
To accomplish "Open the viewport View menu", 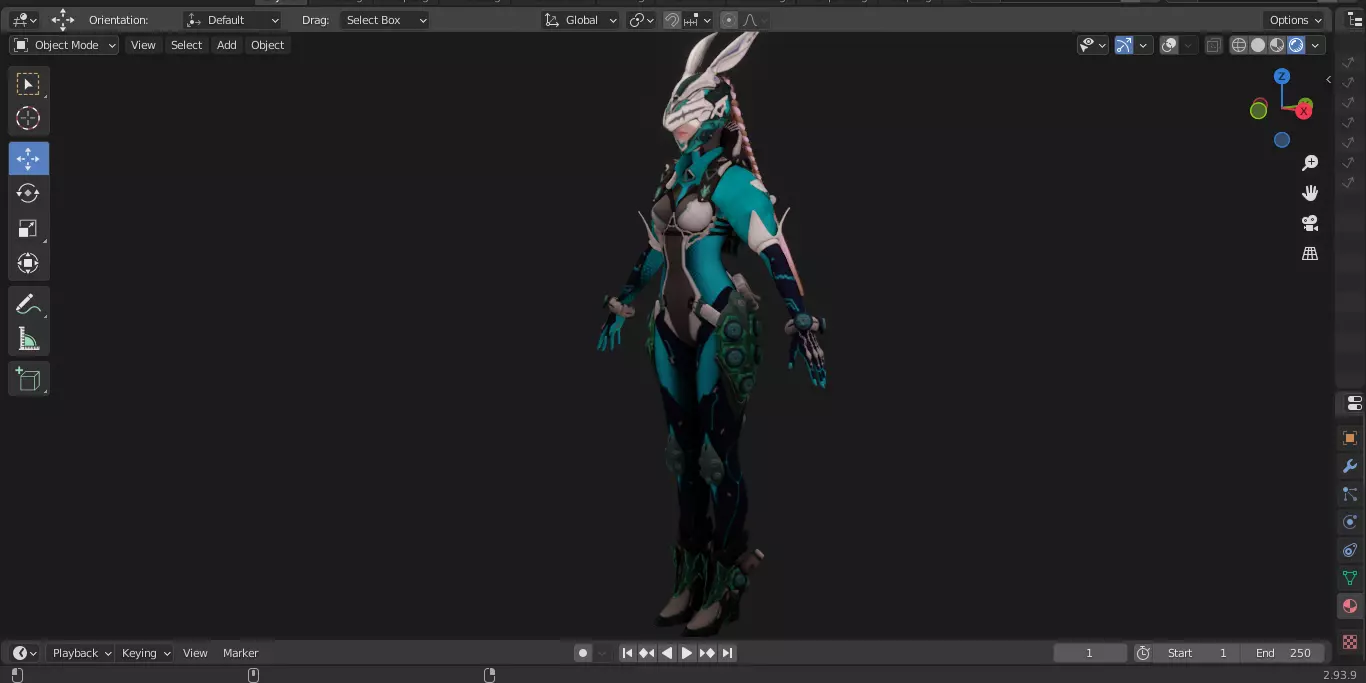I will point(143,45).
